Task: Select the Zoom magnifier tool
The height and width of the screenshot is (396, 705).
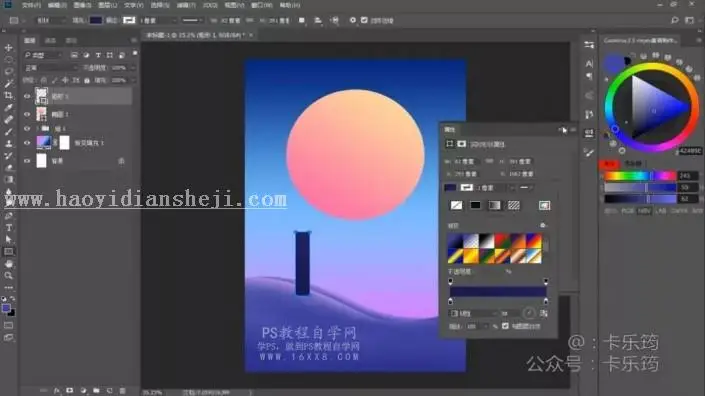Action: [x=9, y=276]
